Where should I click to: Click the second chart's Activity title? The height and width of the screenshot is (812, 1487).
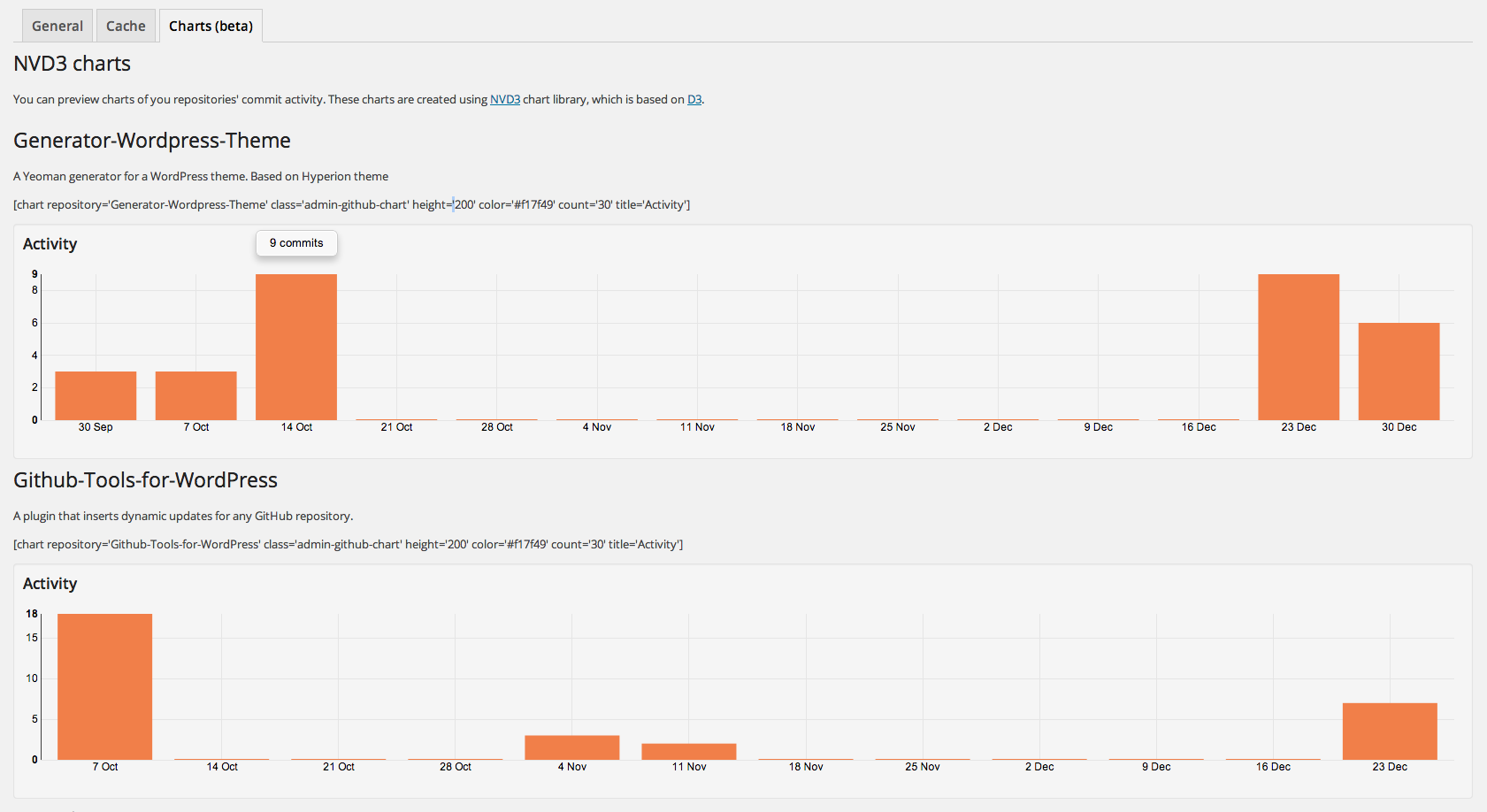pyautogui.click(x=50, y=584)
